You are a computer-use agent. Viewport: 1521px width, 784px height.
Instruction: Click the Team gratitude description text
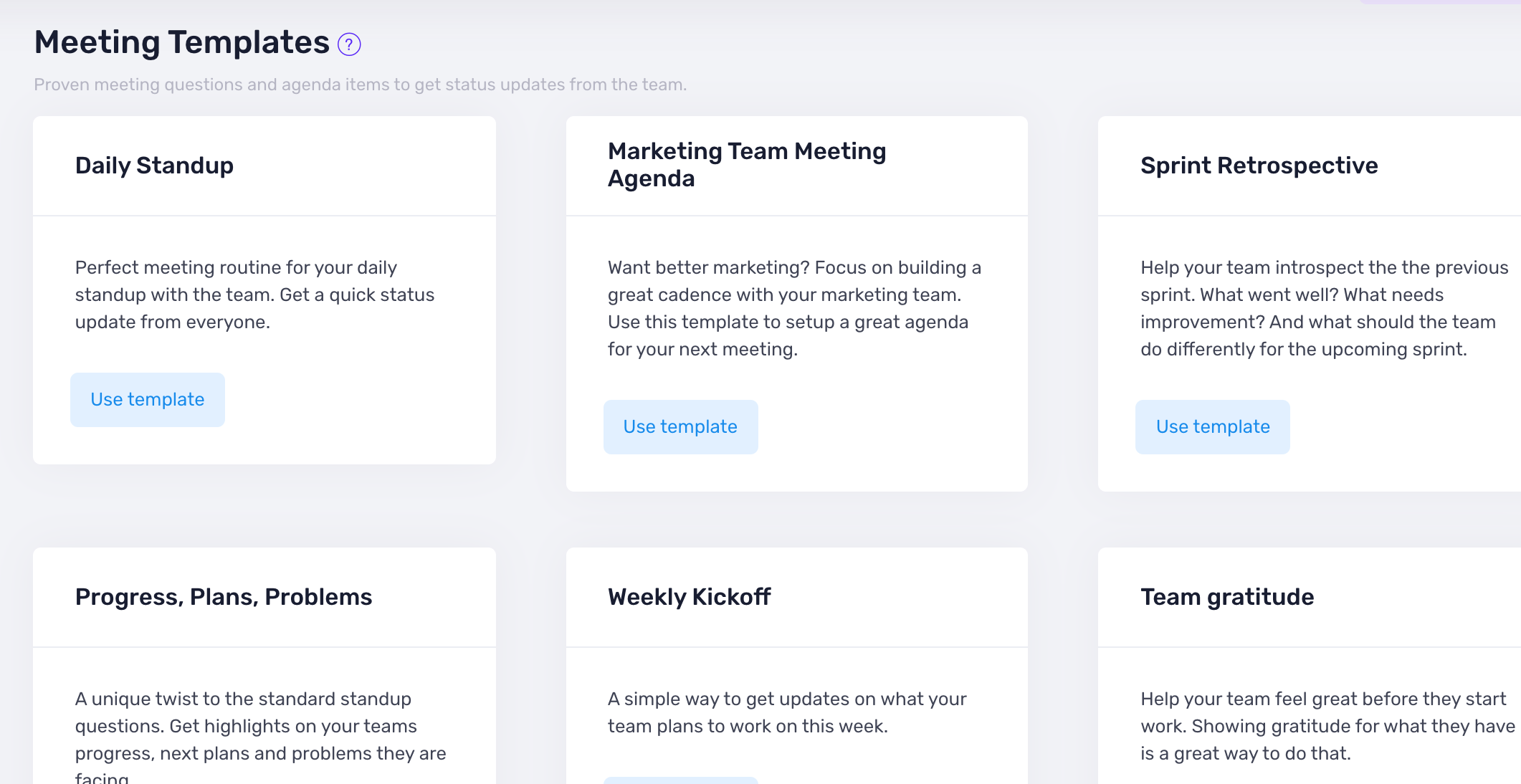pos(1327,726)
